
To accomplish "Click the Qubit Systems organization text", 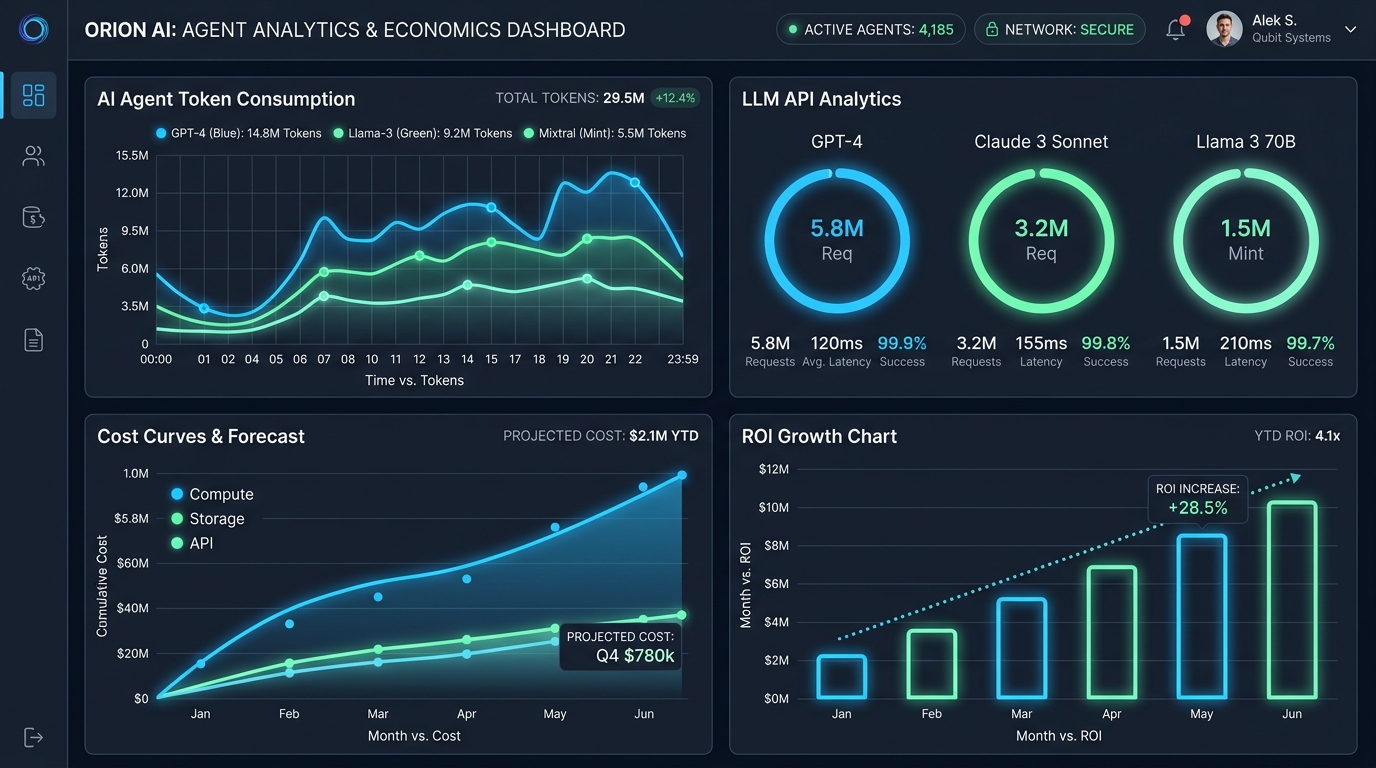I will point(1291,38).
